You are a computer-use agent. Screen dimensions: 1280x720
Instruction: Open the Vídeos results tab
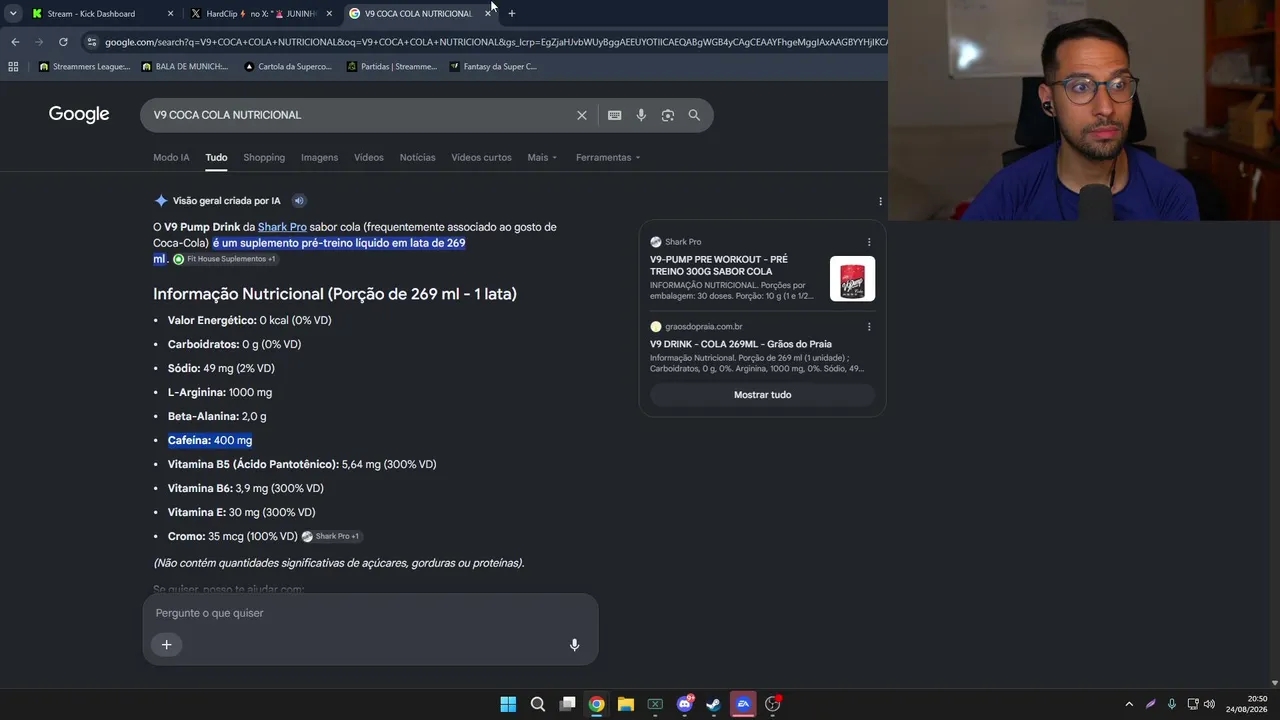pos(369,158)
